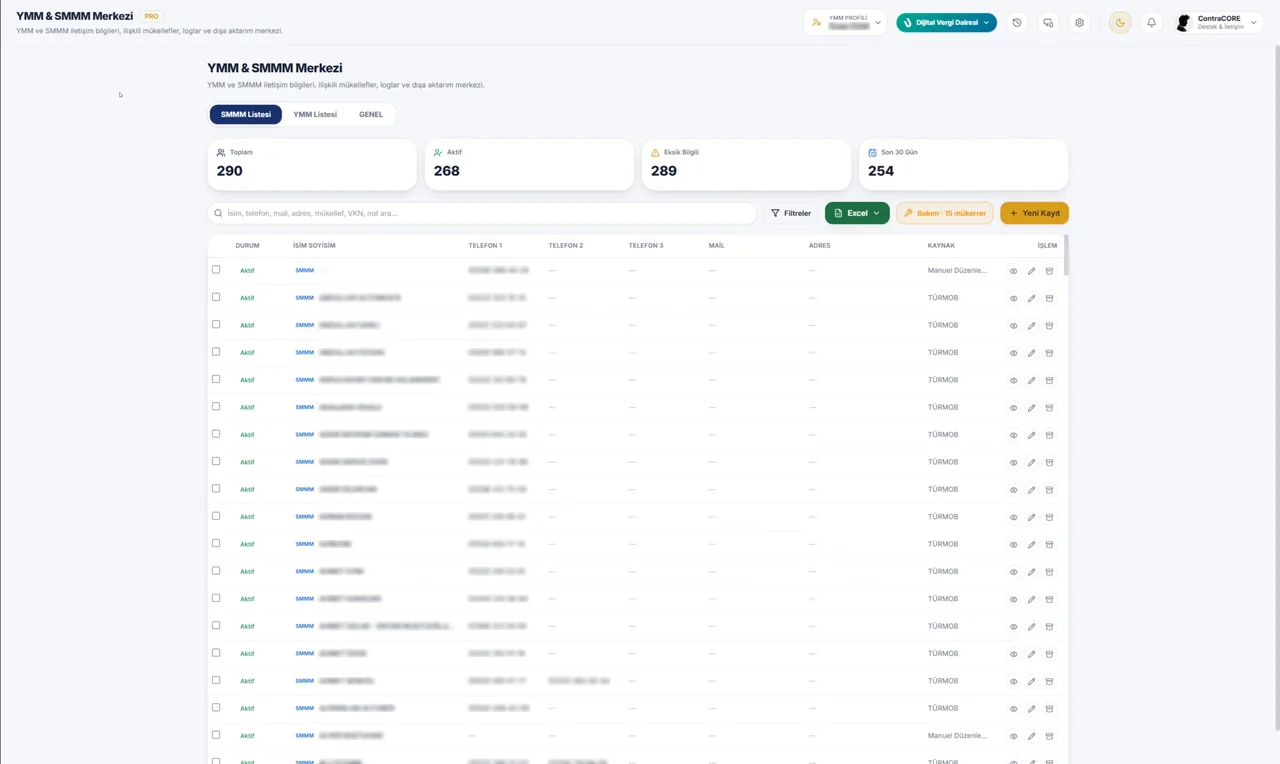
Task: Click the table's vertical scrollbar
Action: [x=1066, y=255]
